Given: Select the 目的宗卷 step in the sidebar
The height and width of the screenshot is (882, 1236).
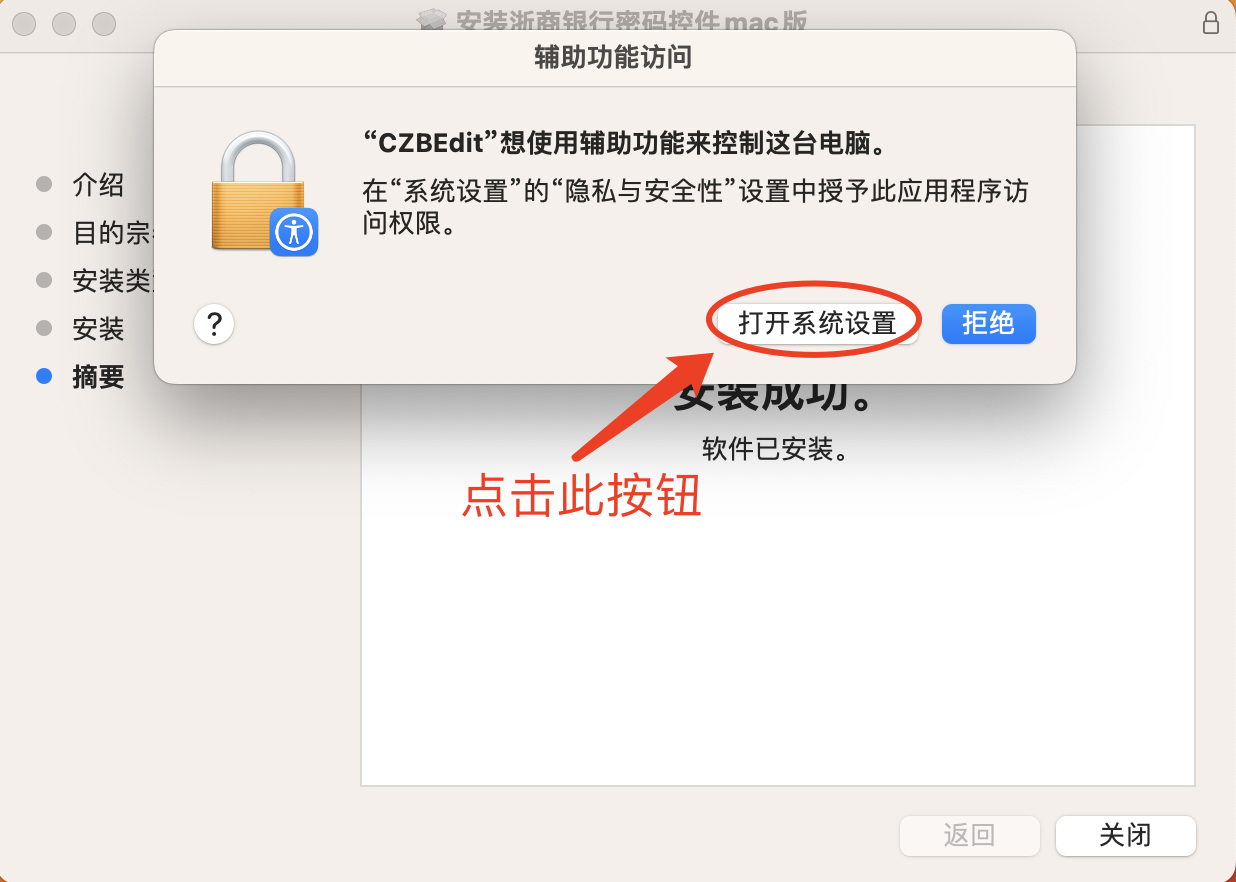Looking at the screenshot, I should click(112, 232).
